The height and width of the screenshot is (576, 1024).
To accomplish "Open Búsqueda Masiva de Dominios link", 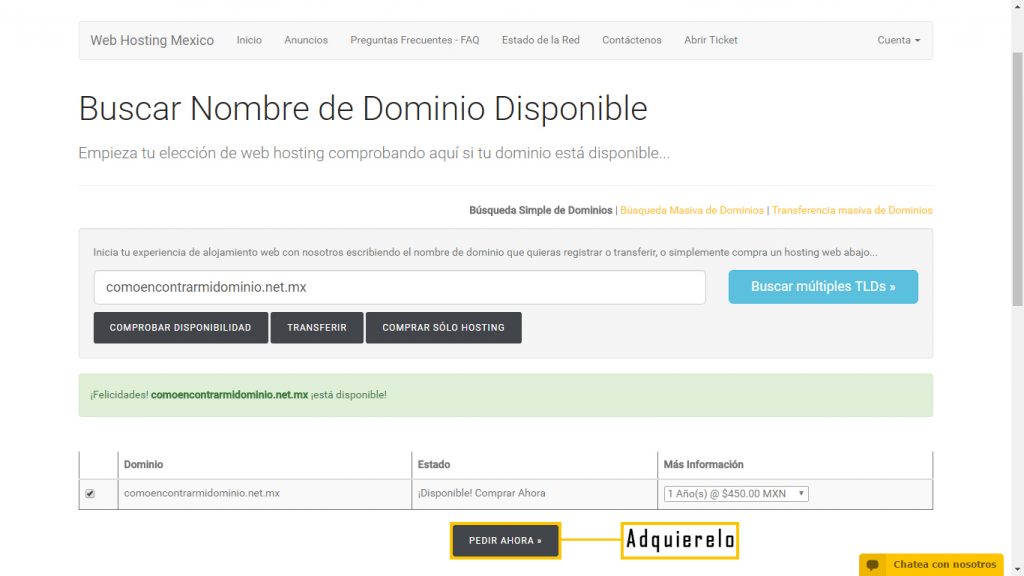I will (x=692, y=211).
